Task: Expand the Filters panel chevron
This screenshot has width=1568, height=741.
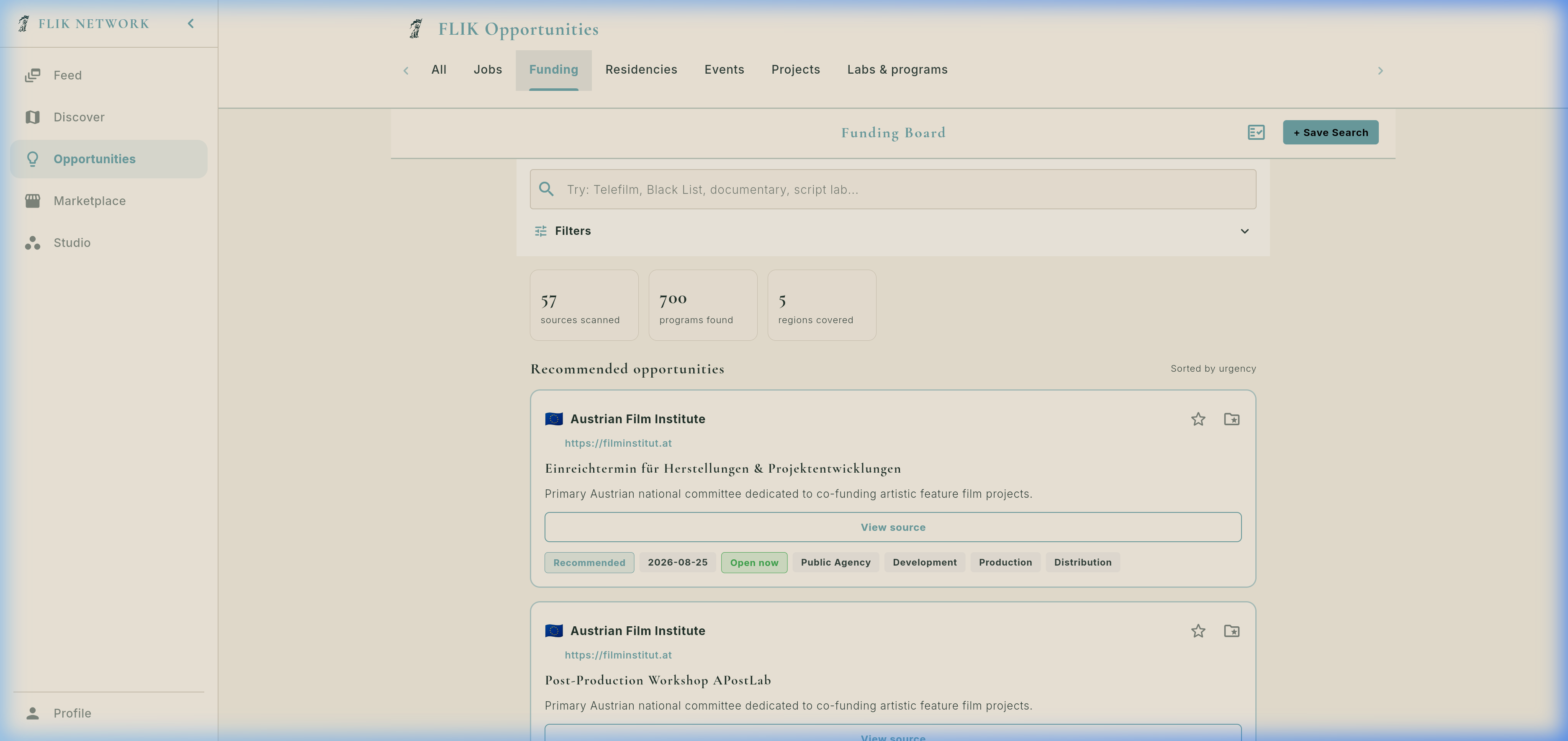Action: pyautogui.click(x=1244, y=231)
